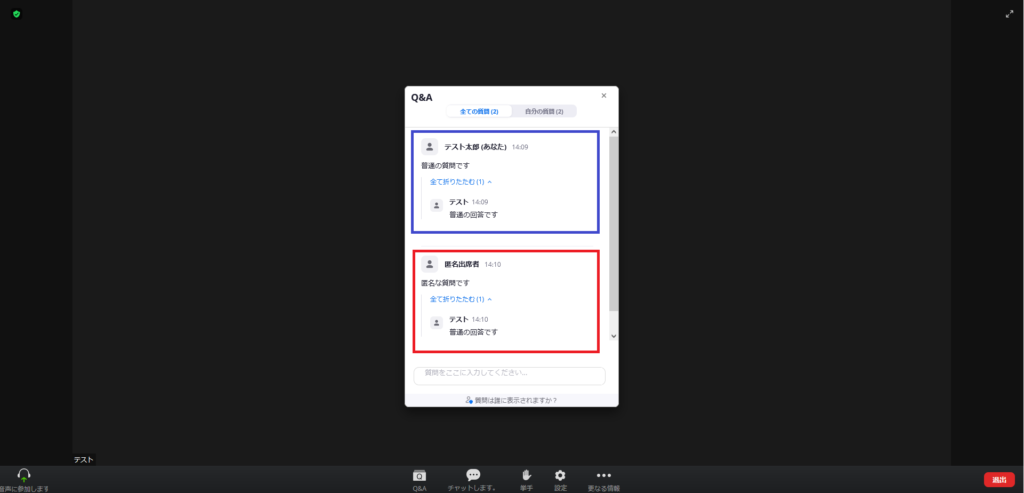Open the Q&A toolbar icon
The width and height of the screenshot is (1024, 493).
419,476
